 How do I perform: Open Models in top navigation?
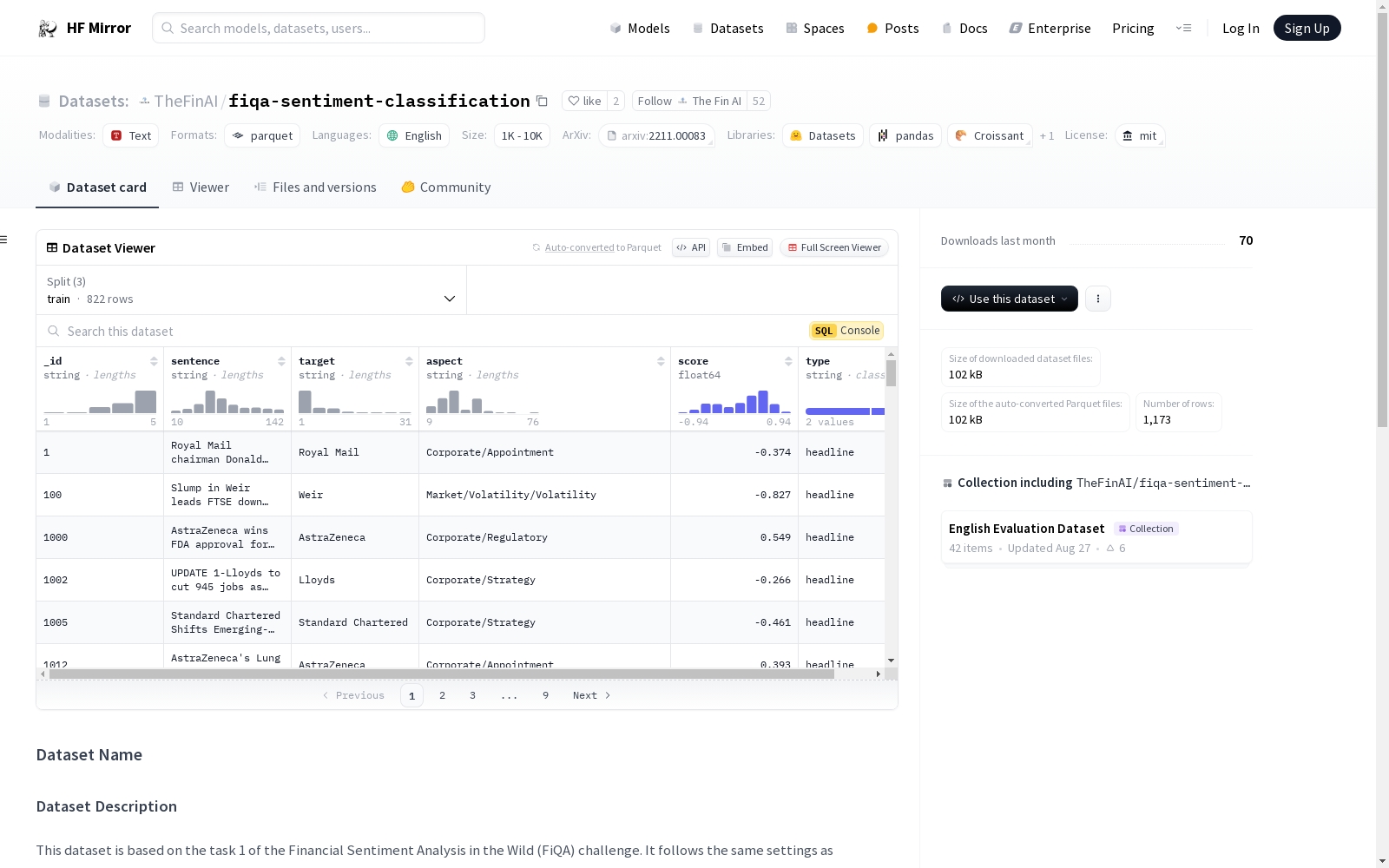point(640,28)
